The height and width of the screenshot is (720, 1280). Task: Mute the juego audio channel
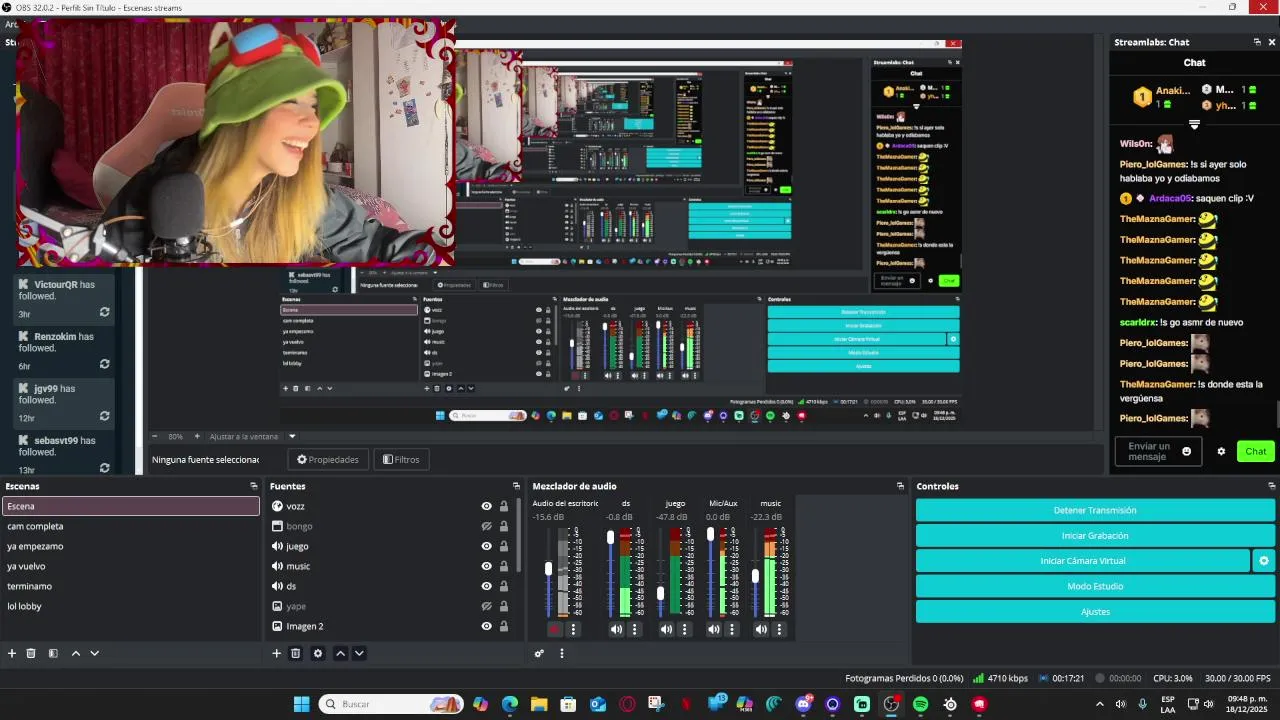coord(666,629)
